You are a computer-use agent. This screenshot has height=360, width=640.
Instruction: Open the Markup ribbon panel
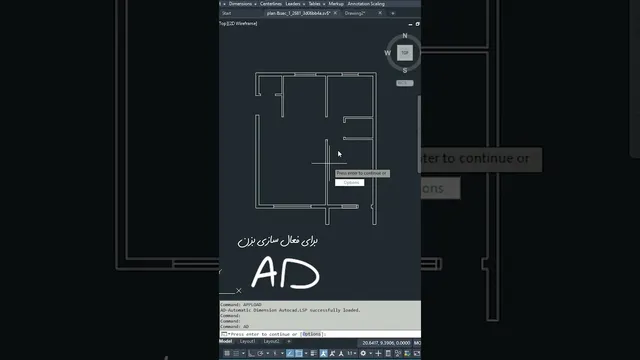pos(336,4)
